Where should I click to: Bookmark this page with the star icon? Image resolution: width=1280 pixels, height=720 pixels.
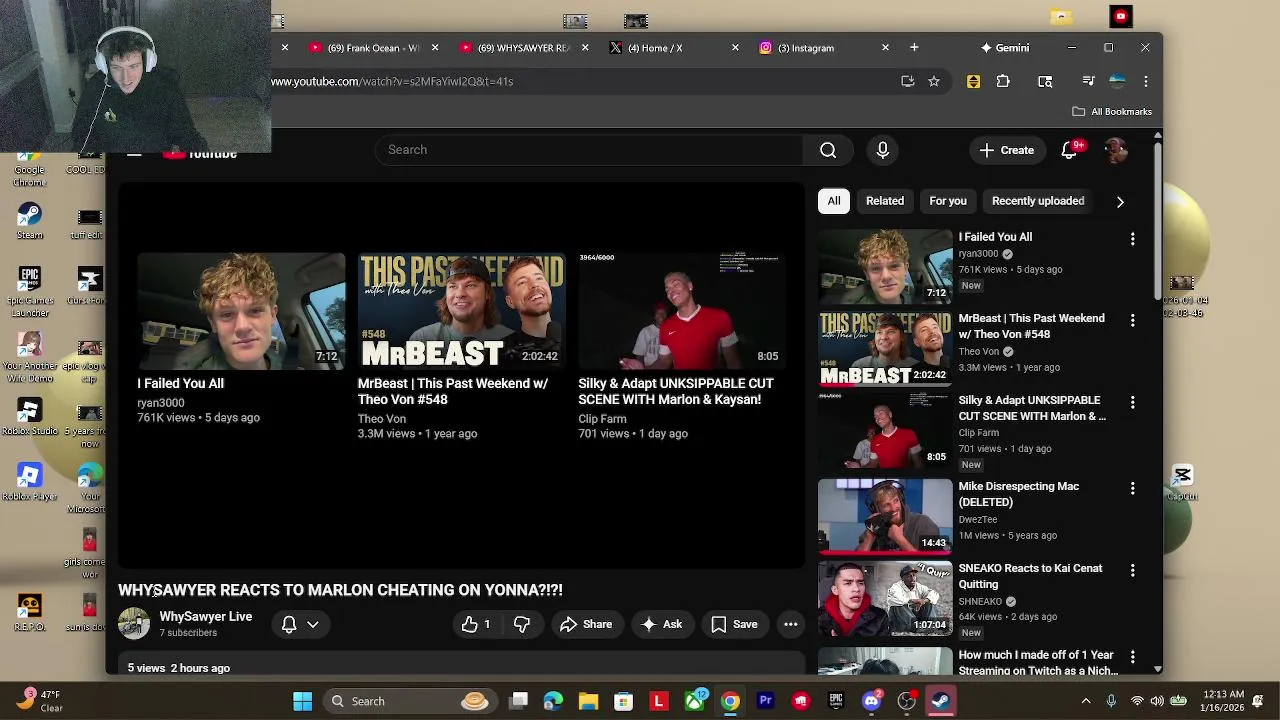point(934,81)
